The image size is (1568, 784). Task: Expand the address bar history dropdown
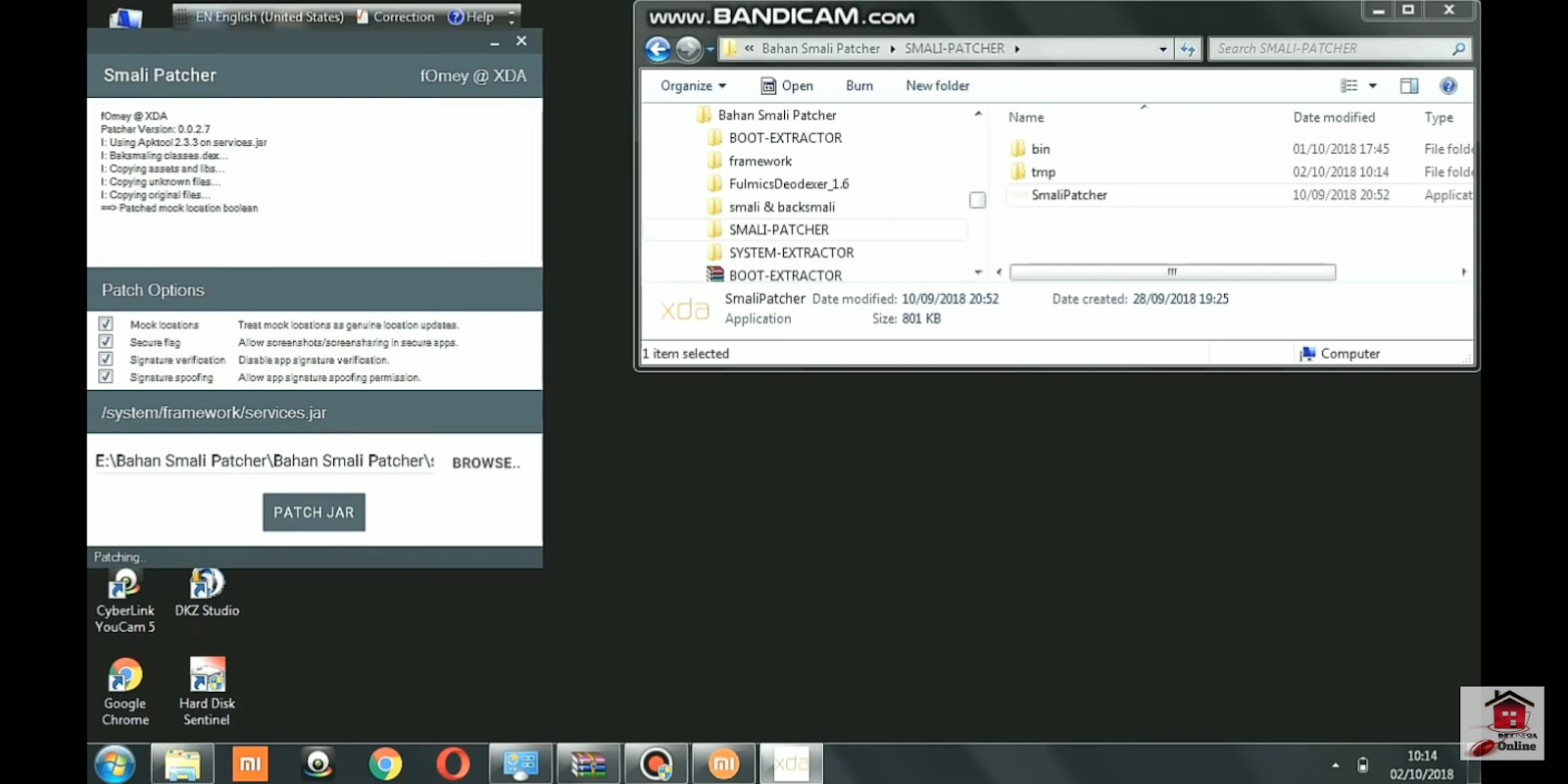[1163, 49]
